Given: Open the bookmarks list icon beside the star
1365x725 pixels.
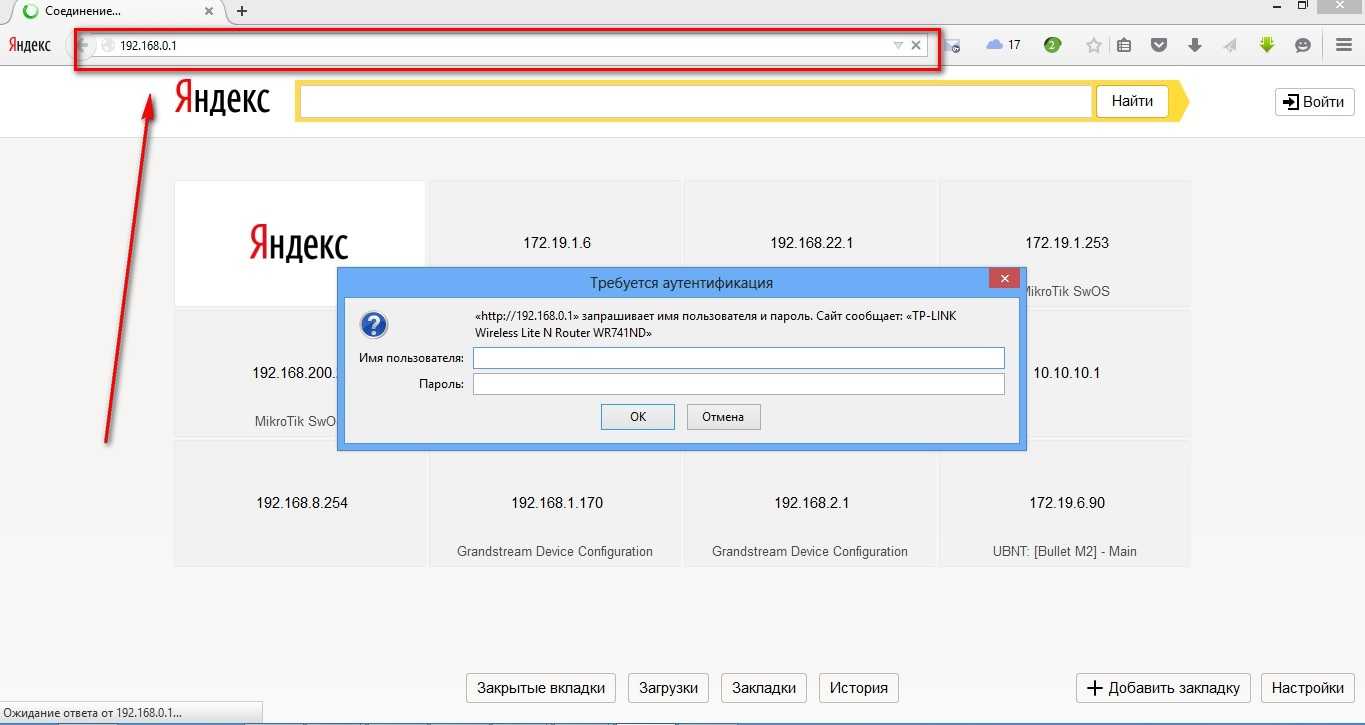Looking at the screenshot, I should (1124, 45).
